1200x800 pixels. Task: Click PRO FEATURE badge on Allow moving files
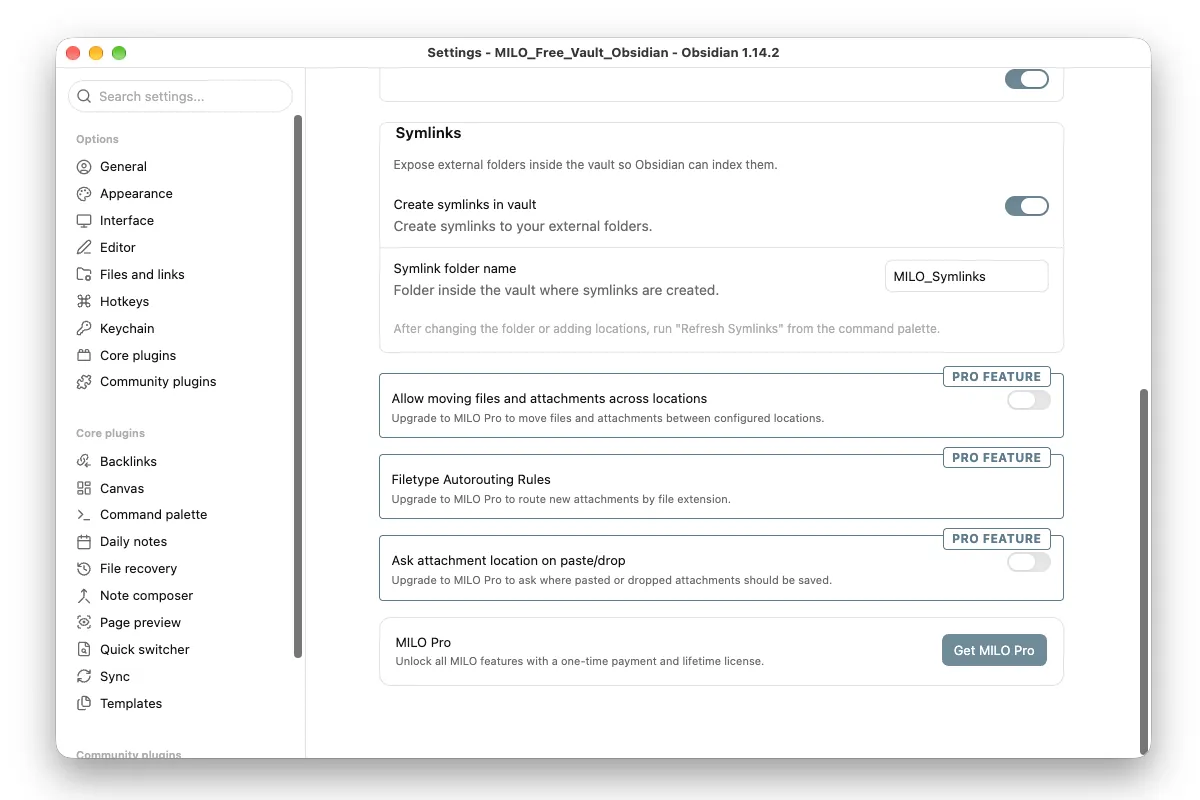996,377
